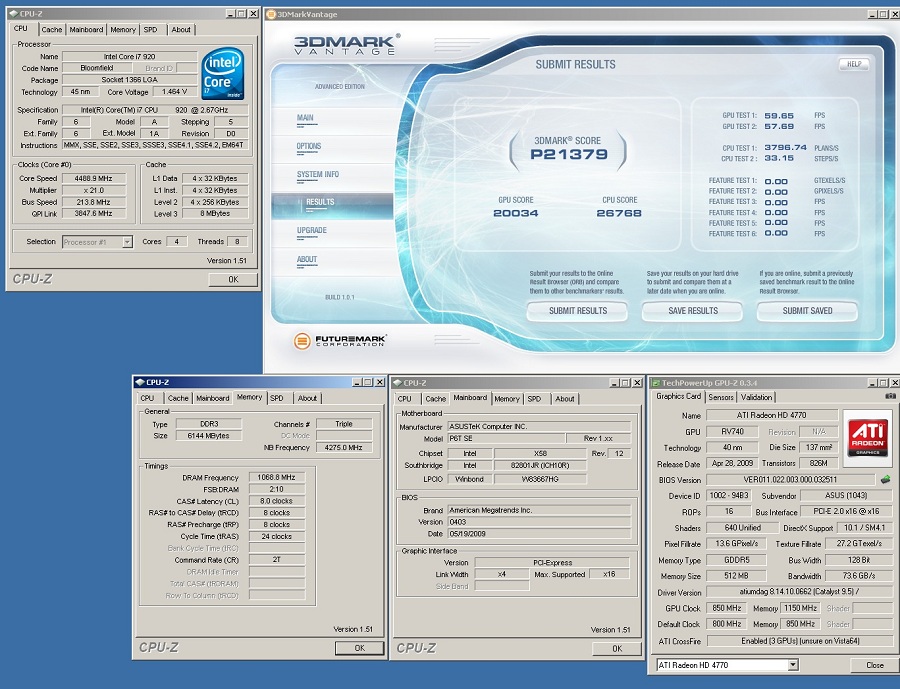Screen dimensions: 900x689
Task: Click the NB Frequency 4275.0 MHz value
Action: pyautogui.click(x=343, y=447)
